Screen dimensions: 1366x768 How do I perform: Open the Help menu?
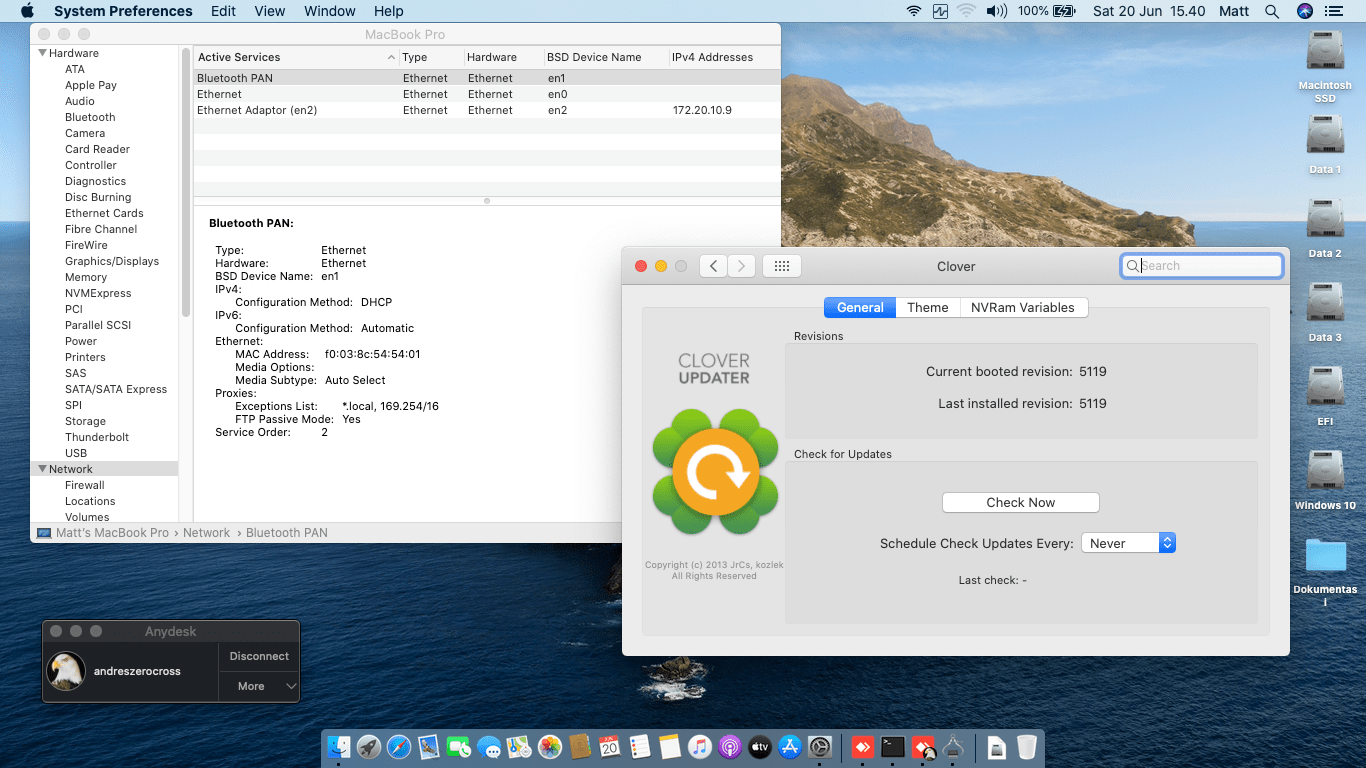click(x=389, y=11)
